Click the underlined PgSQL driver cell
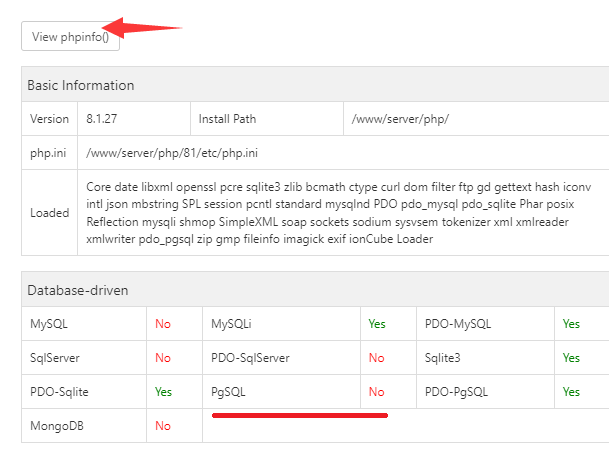 click(x=228, y=392)
